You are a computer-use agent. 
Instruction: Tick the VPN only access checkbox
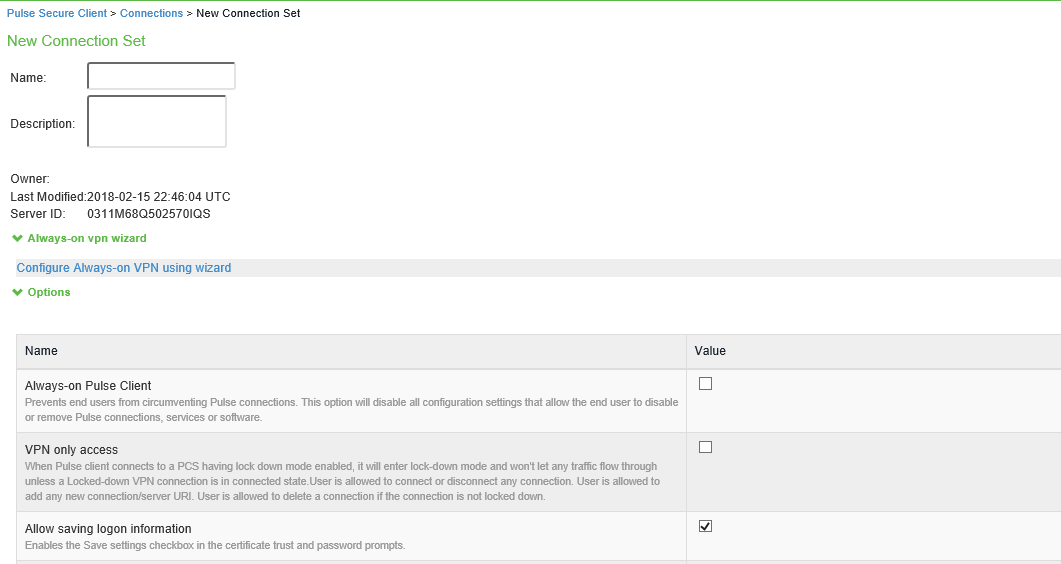click(705, 448)
